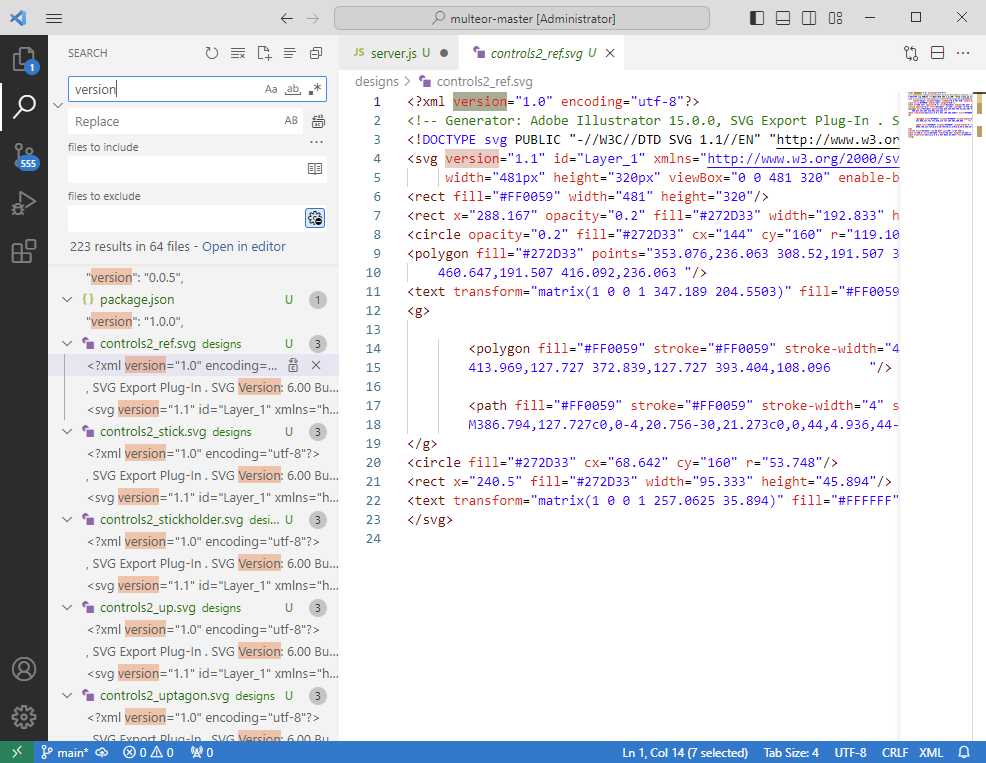Image resolution: width=986 pixels, height=763 pixels.
Task: Open the Search view in the activity bar
Action: tap(24, 106)
